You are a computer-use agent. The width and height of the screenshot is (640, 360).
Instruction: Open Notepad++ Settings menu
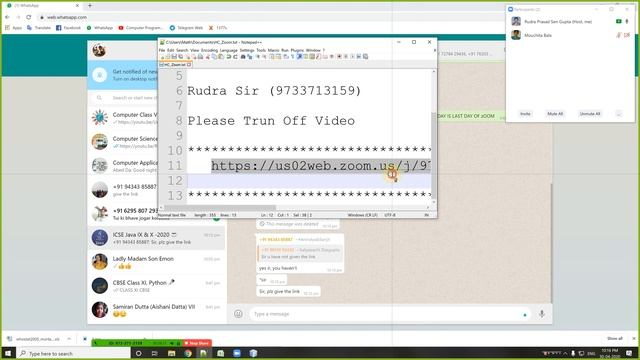(247, 50)
